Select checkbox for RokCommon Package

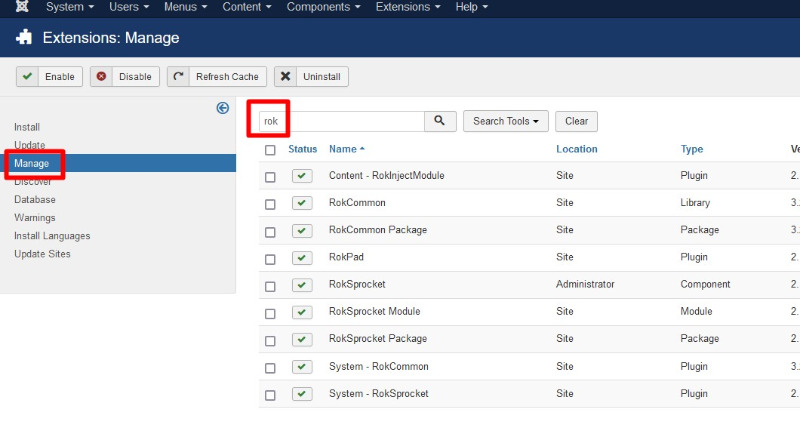coord(270,232)
